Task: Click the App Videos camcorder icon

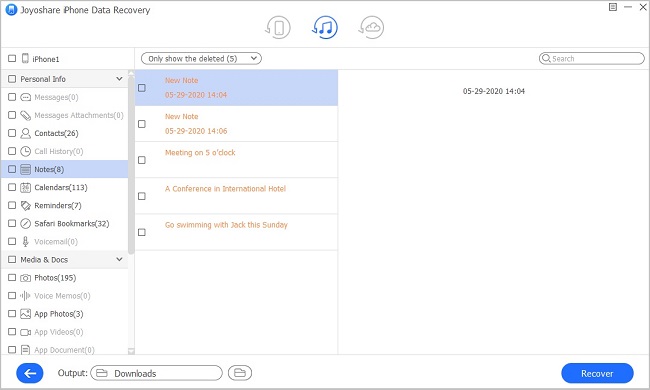Action: pos(26,332)
